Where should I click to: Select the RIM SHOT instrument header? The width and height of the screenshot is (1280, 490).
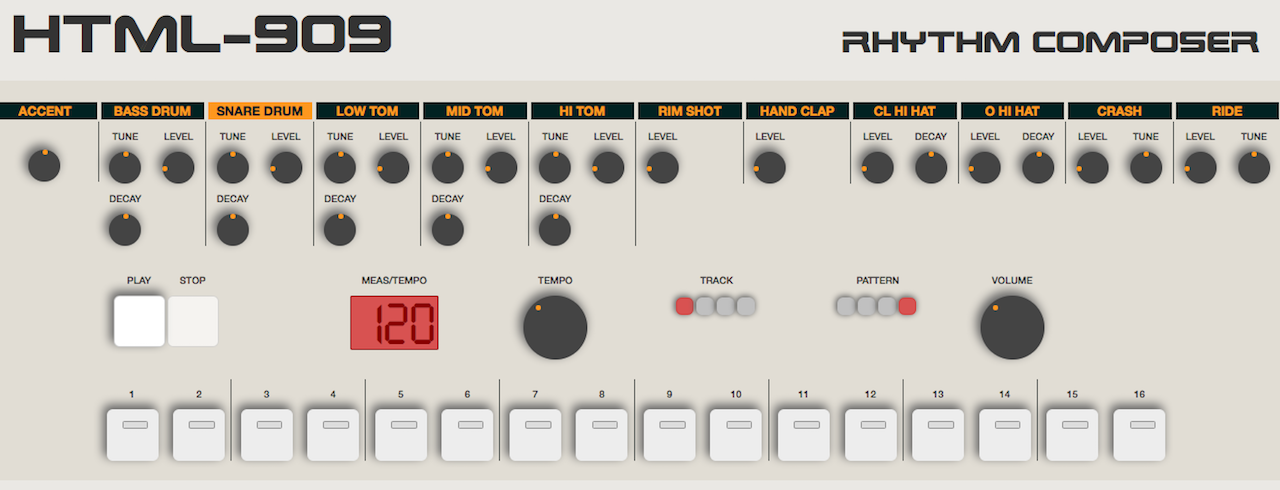pos(690,111)
